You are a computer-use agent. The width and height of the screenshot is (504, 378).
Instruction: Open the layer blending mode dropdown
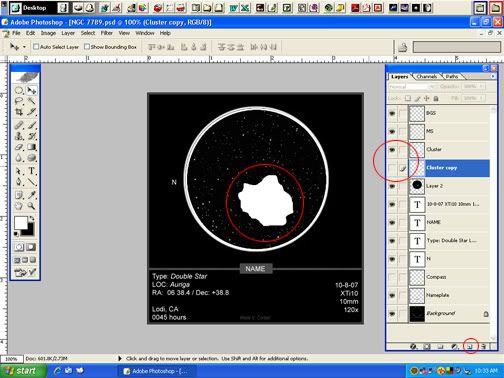[412, 86]
